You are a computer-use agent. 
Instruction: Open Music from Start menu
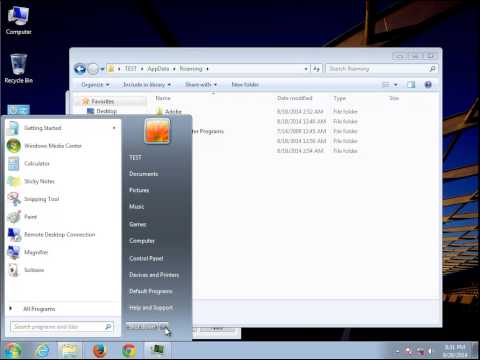tap(136, 207)
